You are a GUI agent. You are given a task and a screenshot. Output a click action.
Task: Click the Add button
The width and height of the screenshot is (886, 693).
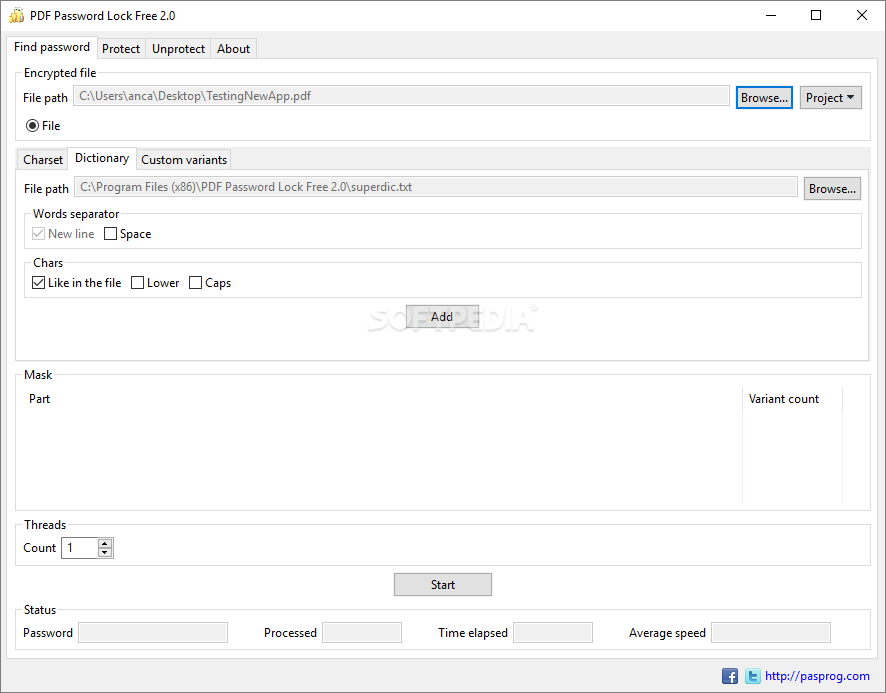click(442, 317)
